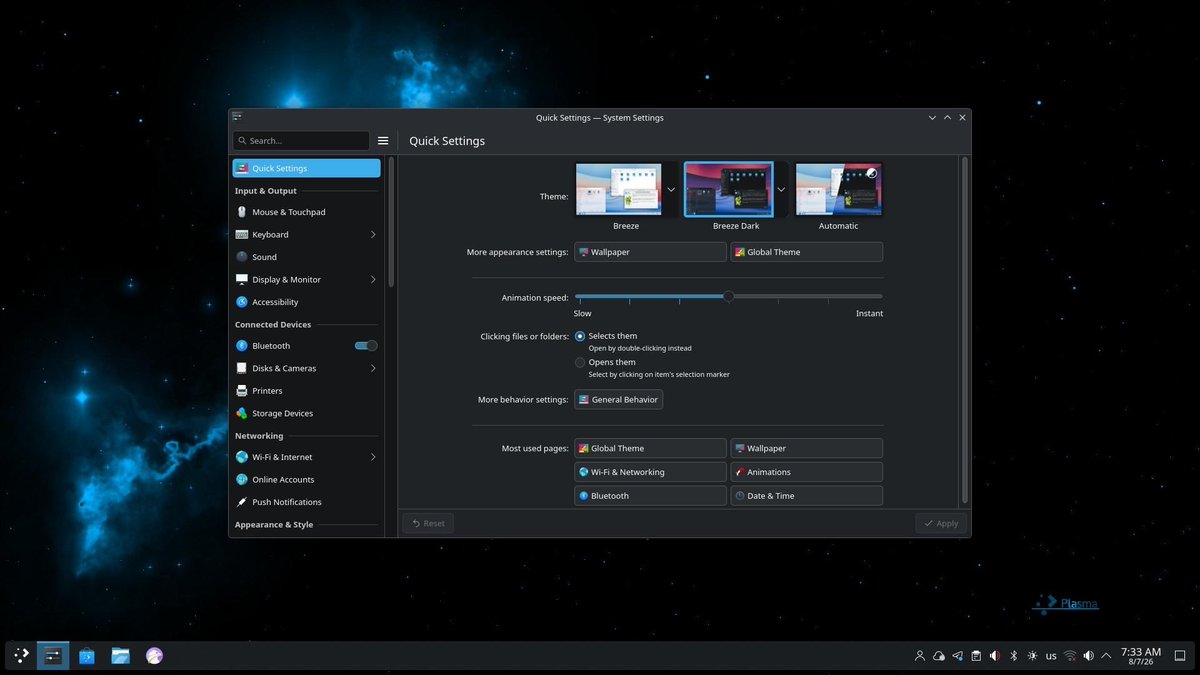Open the Sound settings page
This screenshot has width=1200, height=675.
click(306, 257)
